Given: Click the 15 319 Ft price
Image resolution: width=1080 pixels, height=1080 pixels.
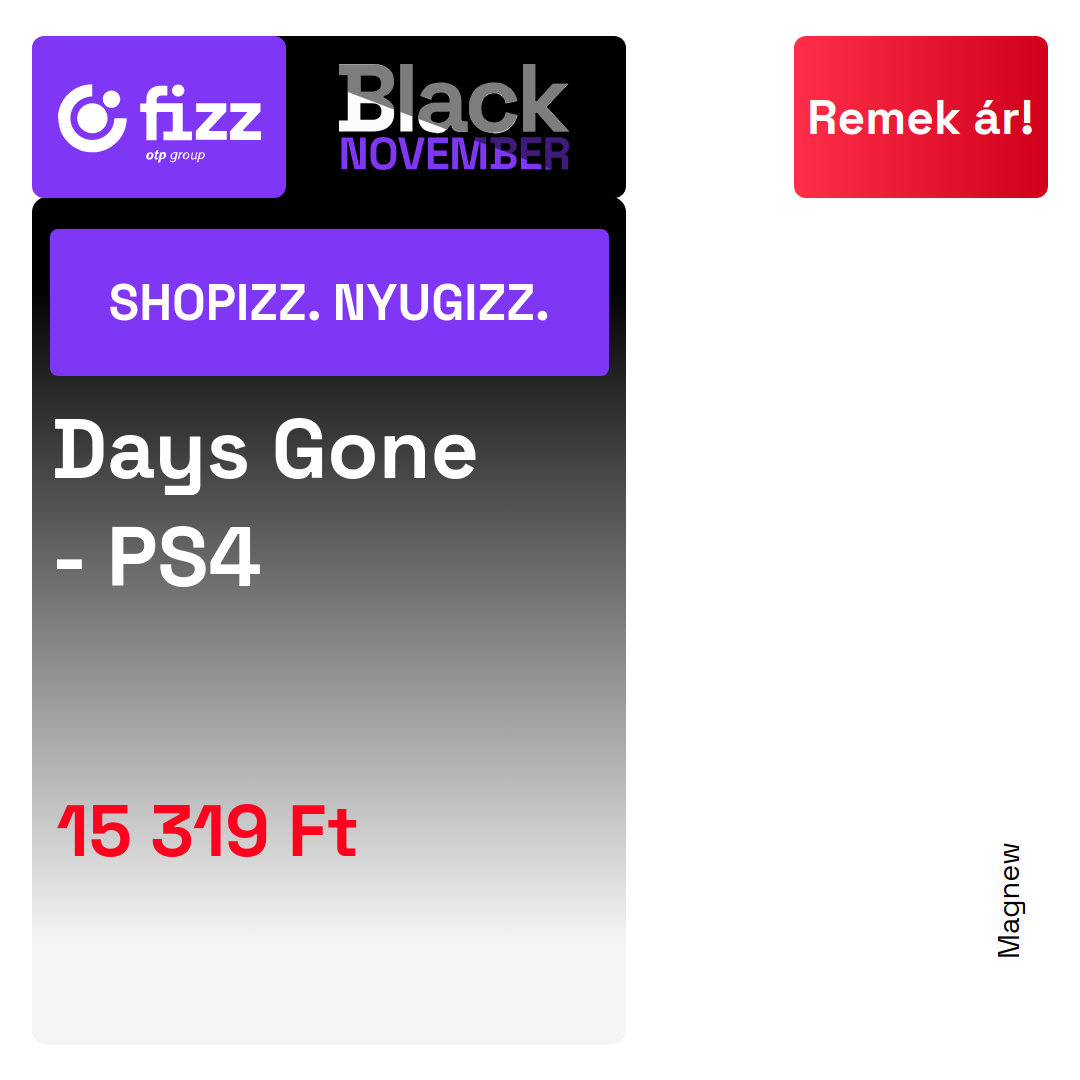Looking at the screenshot, I should [207, 831].
